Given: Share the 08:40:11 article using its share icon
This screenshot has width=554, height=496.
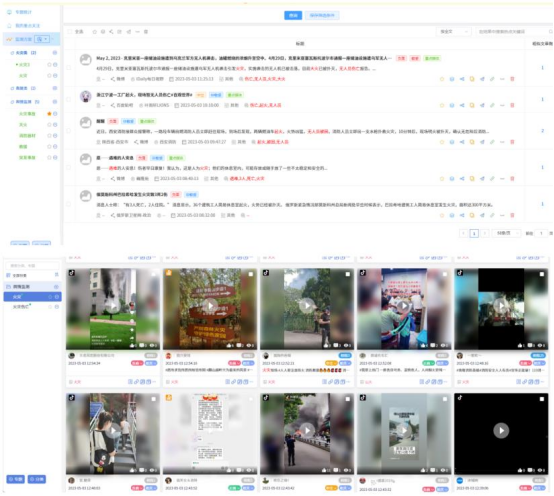Looking at the screenshot, I should [x=462, y=179].
